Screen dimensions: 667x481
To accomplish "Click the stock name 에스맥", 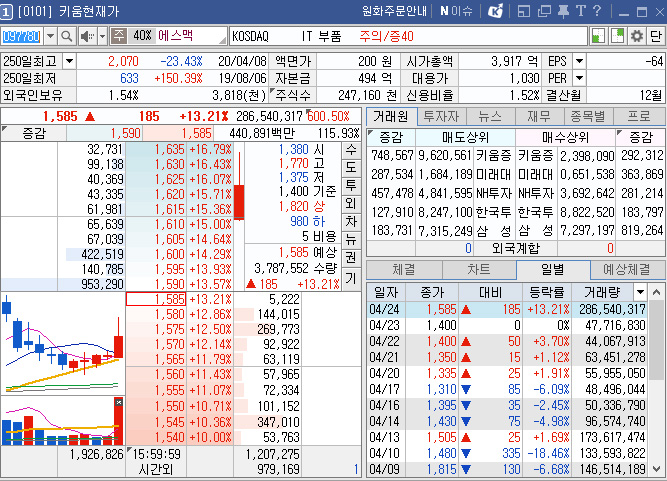I will click(x=175, y=35).
